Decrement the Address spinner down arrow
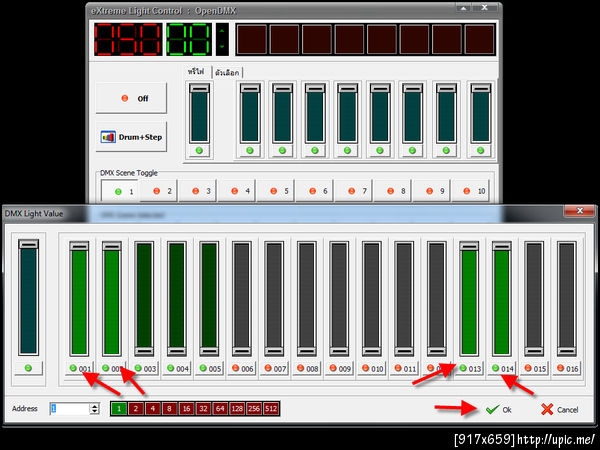The height and width of the screenshot is (450, 600). point(95,412)
